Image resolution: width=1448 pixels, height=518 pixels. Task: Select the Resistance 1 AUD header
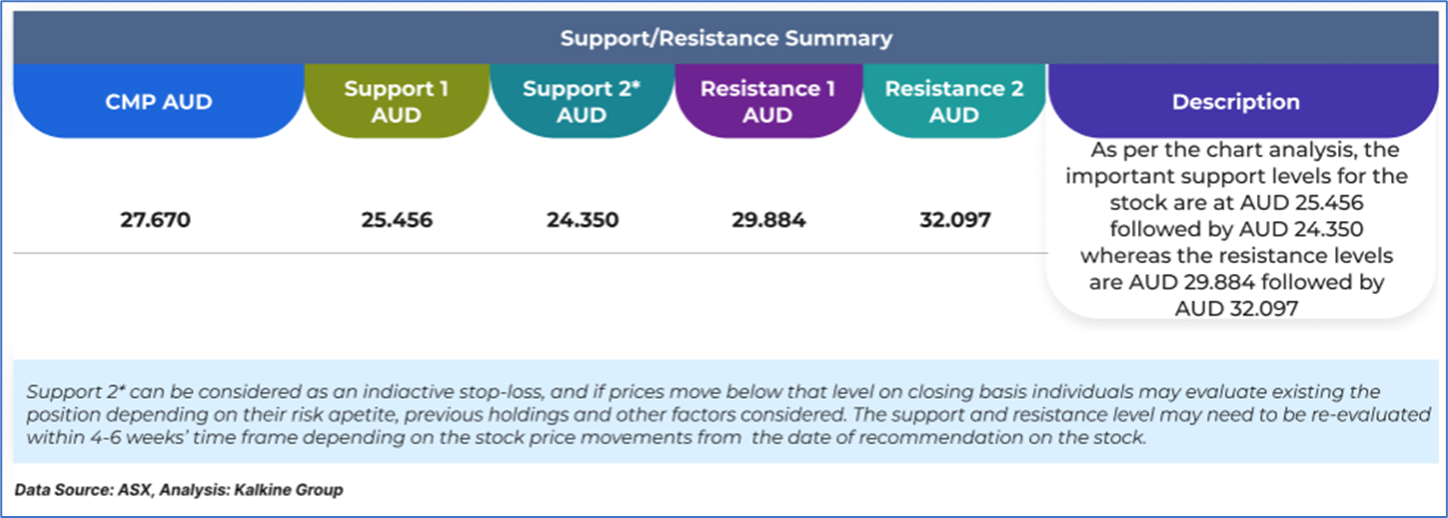pos(767,101)
